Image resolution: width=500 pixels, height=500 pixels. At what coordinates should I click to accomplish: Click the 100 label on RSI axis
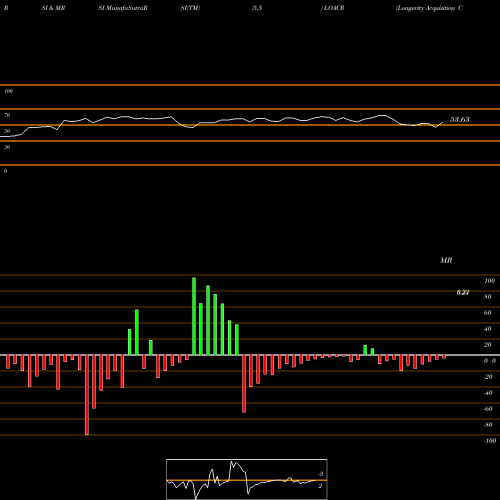8,91
